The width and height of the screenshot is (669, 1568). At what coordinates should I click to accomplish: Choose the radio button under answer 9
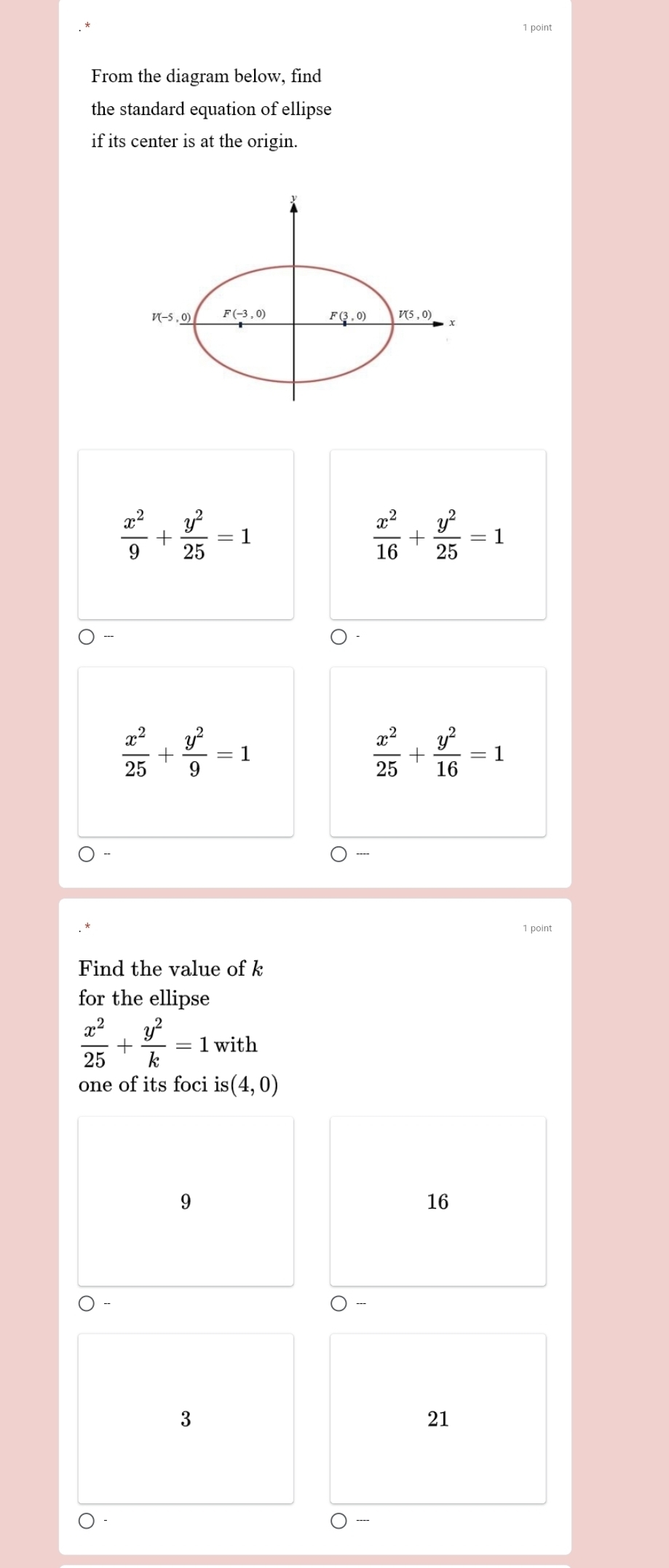87,1303
